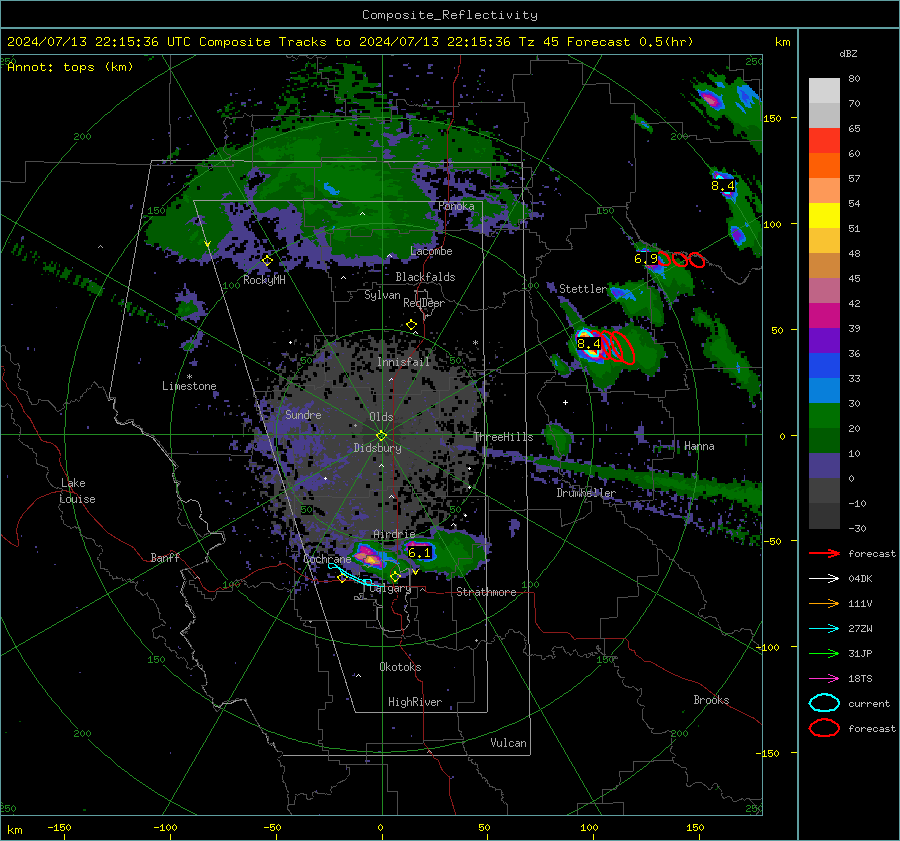Screen dimensions: 900x841
Task: Click the Ponoka city label
Action: (x=456, y=206)
